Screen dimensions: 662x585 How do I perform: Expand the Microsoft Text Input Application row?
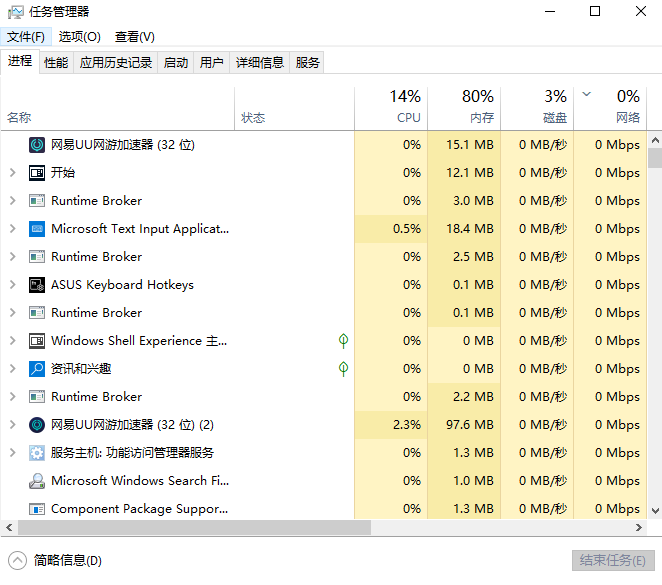(13, 229)
